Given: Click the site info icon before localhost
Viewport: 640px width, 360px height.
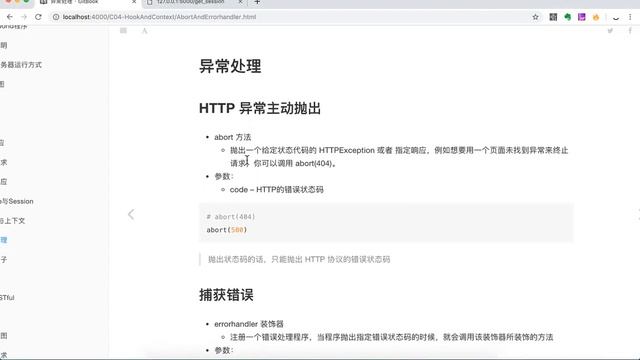Looking at the screenshot, I should tap(56, 17).
